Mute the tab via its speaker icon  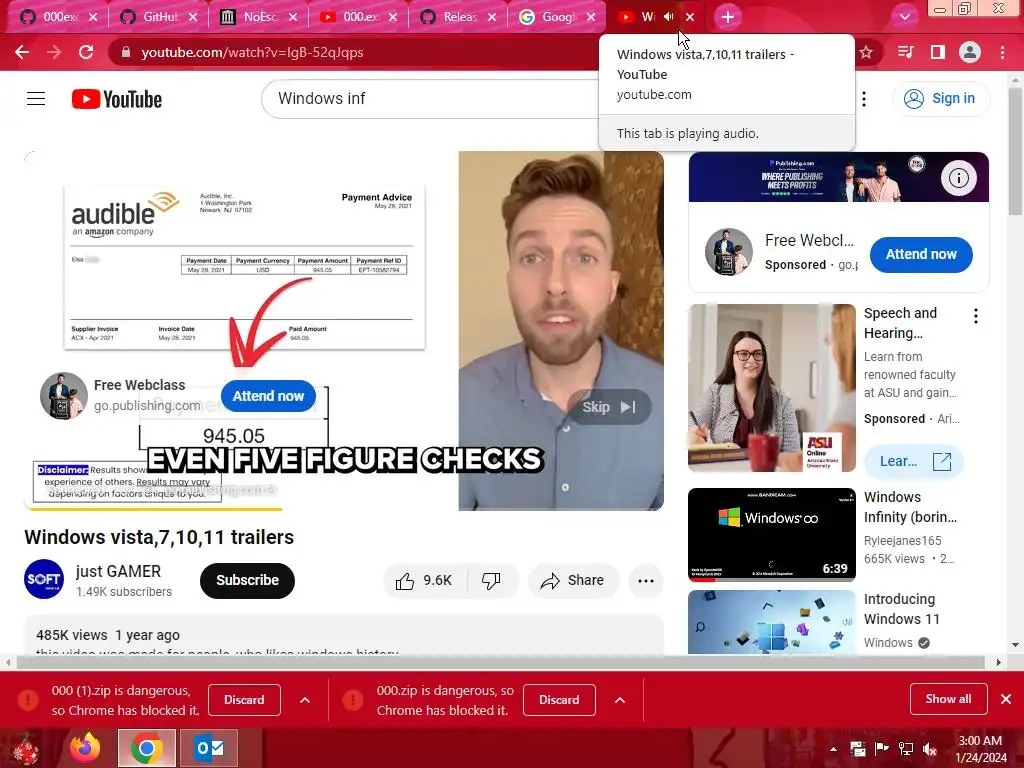(669, 17)
